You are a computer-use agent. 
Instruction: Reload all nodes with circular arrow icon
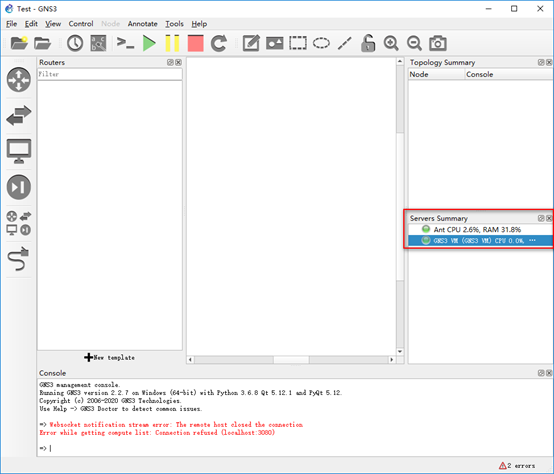(219, 43)
